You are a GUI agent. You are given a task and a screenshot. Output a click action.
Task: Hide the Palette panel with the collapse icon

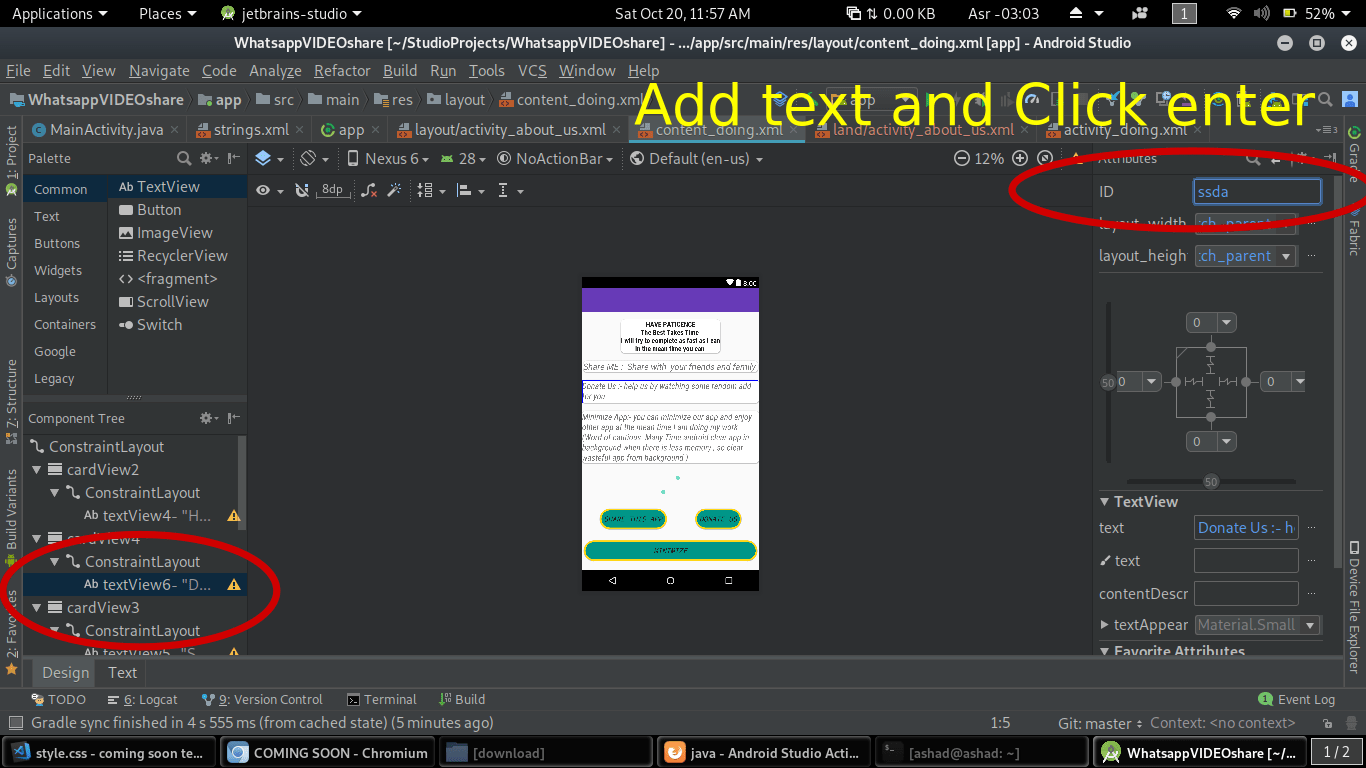pos(234,158)
